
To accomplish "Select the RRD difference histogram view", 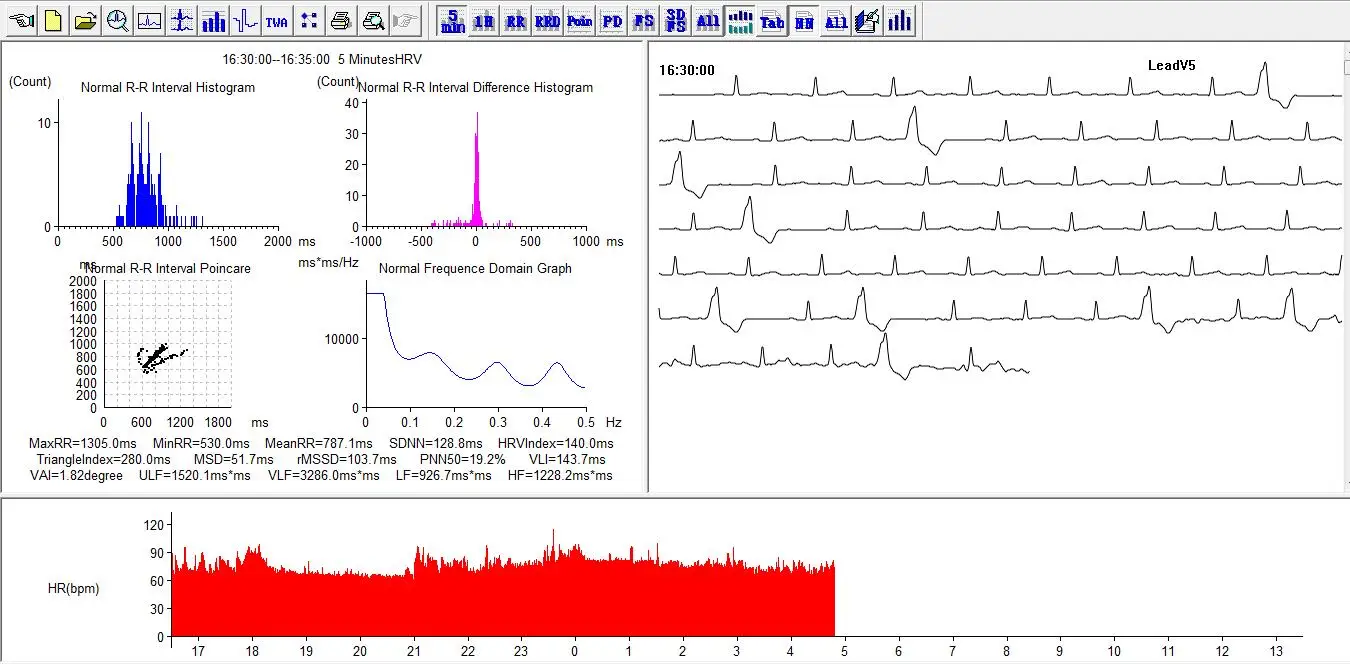I will tap(548, 20).
